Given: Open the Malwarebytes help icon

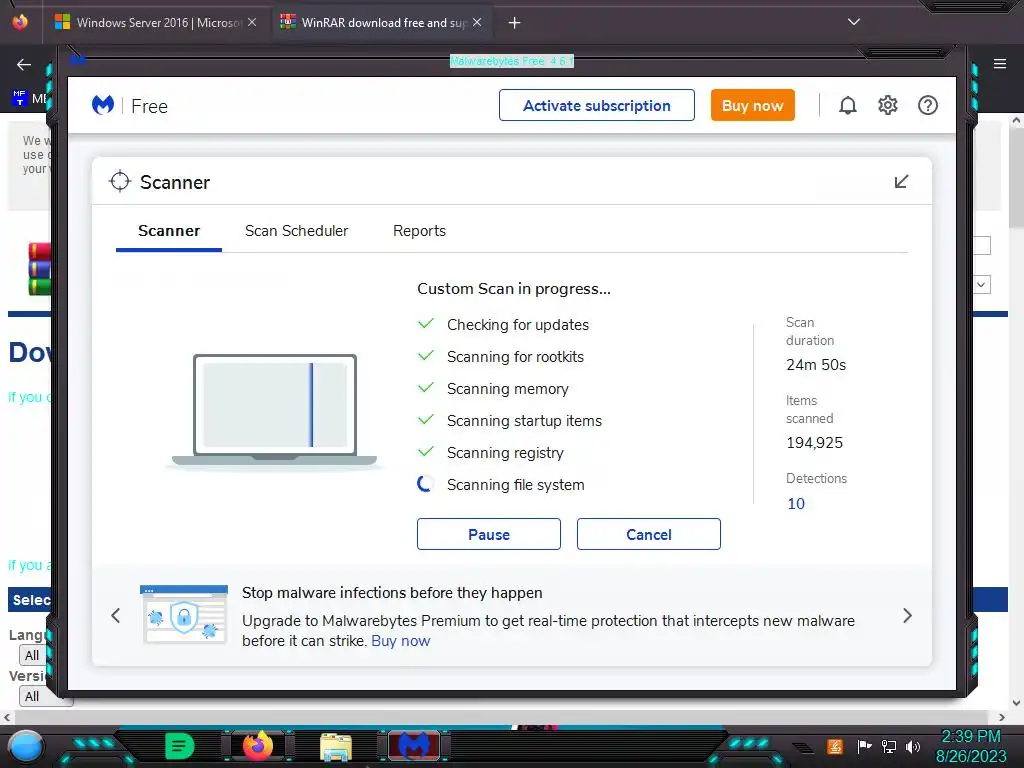Looking at the screenshot, I should pos(927,105).
